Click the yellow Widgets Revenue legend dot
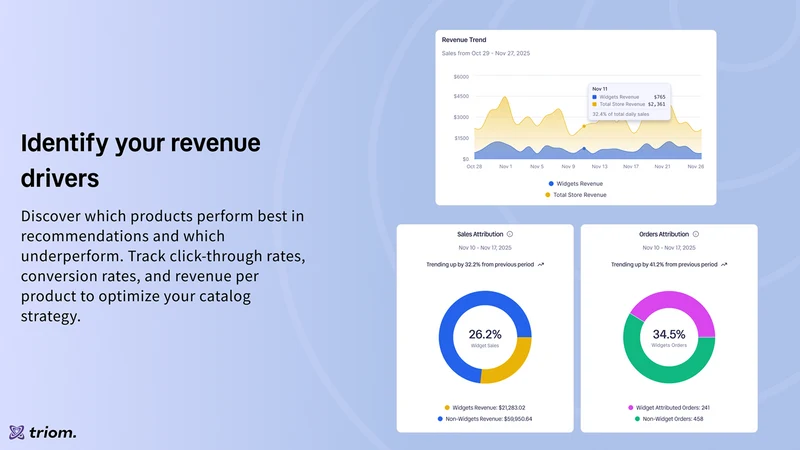Viewport: 800px width, 450px height. tap(447, 408)
